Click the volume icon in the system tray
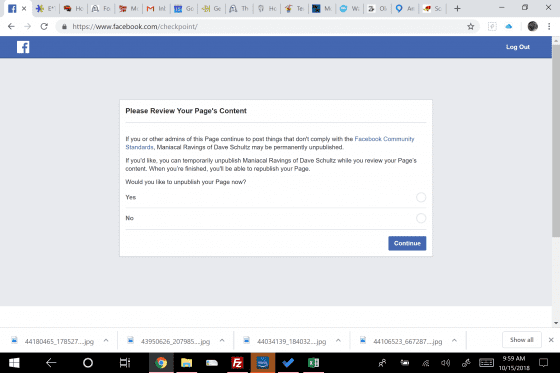The height and width of the screenshot is (373, 560). (x=445, y=363)
